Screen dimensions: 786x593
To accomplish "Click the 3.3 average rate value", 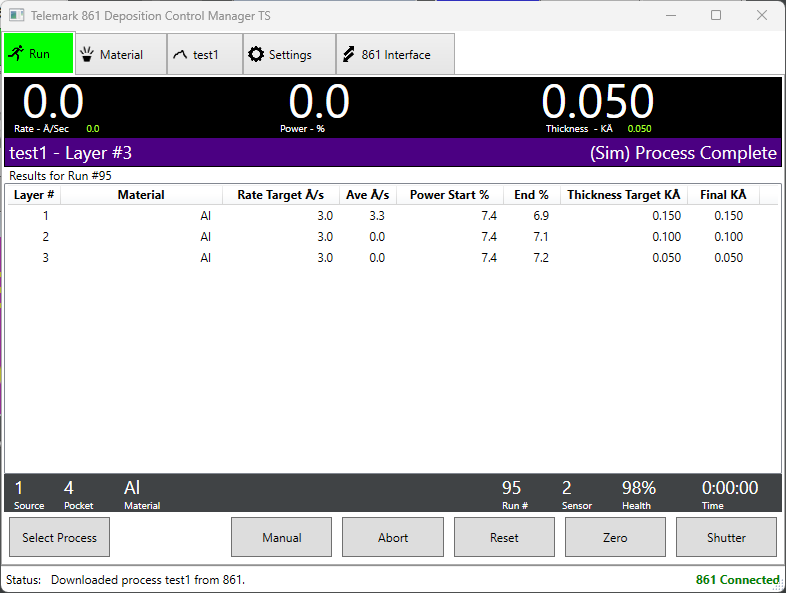I will pos(377,216).
